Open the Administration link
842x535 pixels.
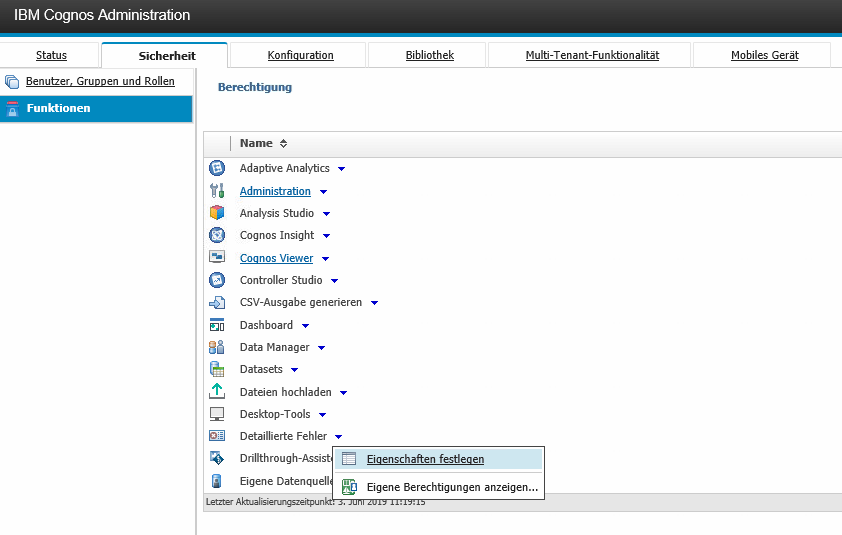(275, 191)
